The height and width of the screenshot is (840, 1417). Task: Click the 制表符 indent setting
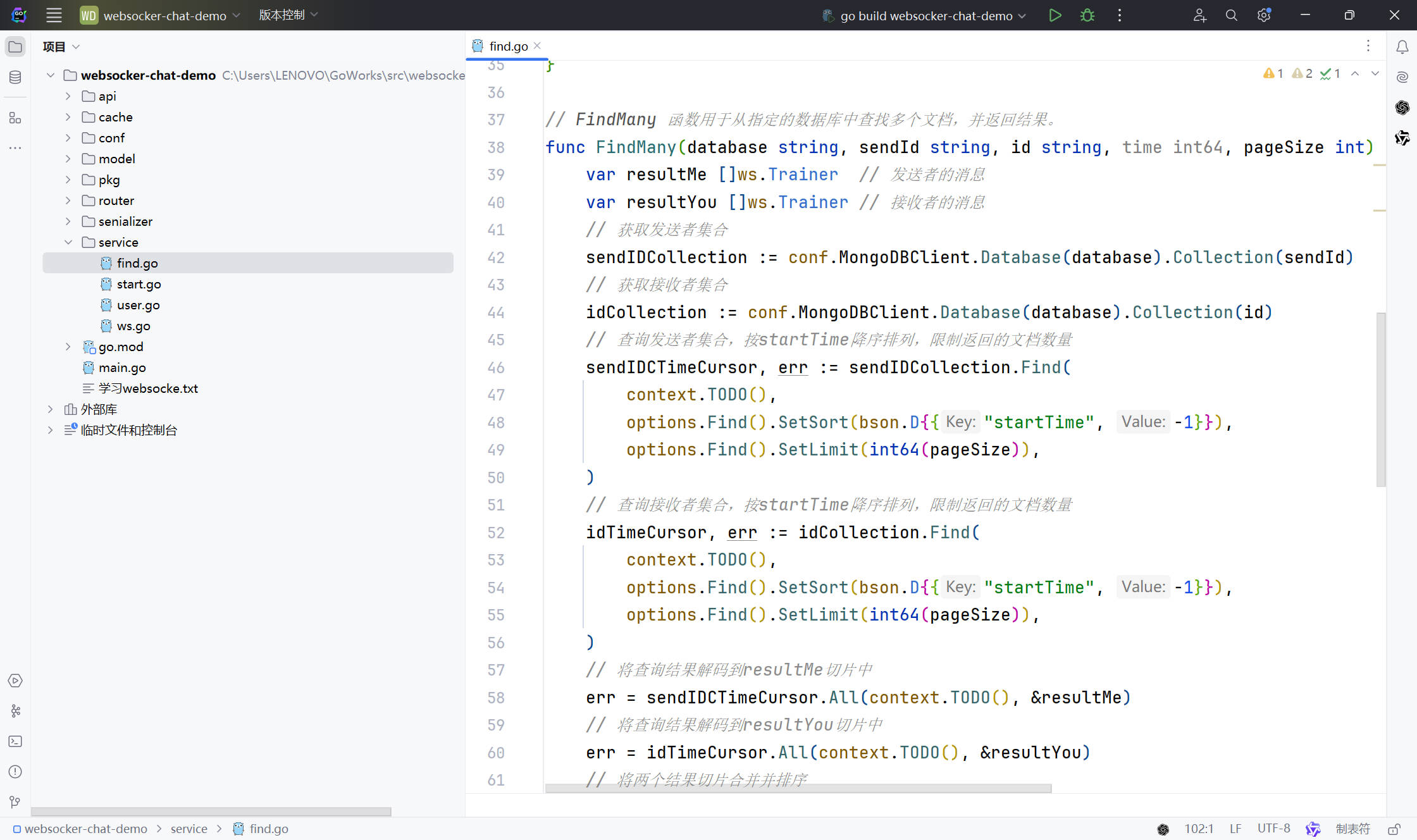point(1352,829)
